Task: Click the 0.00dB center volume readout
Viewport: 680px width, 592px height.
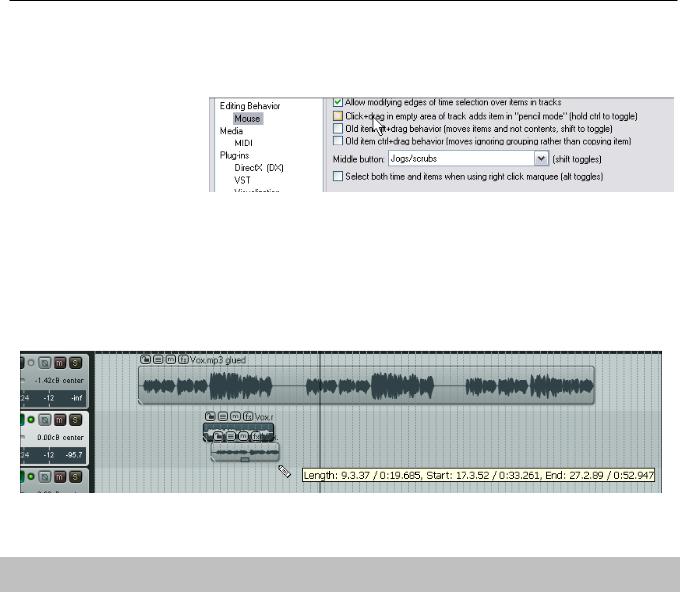Action: pyautogui.click(x=60, y=437)
